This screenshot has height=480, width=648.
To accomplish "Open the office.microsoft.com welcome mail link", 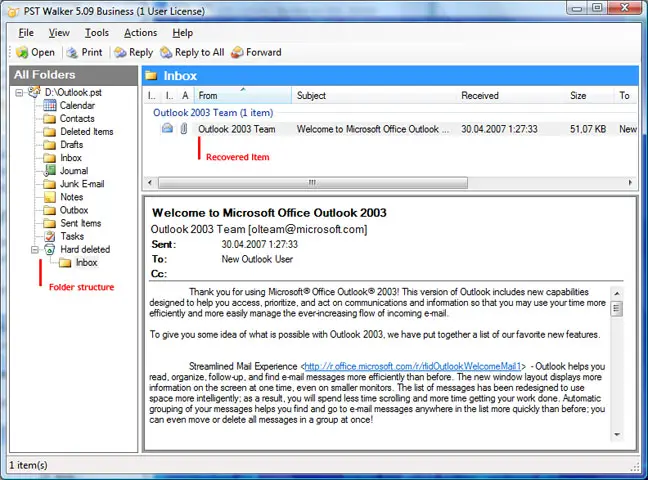I will [412, 366].
